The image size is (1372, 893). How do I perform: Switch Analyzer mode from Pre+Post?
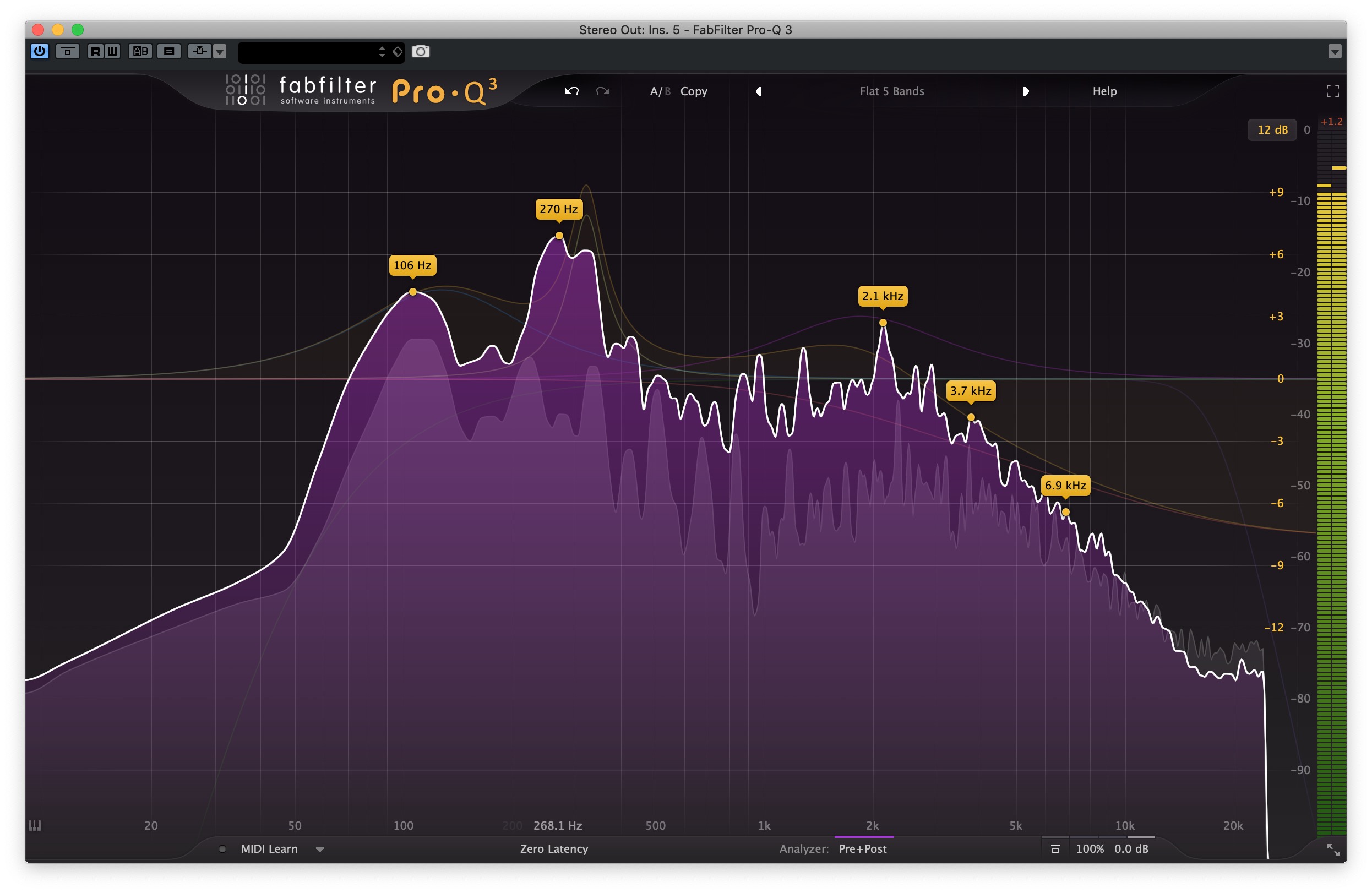[x=862, y=848]
